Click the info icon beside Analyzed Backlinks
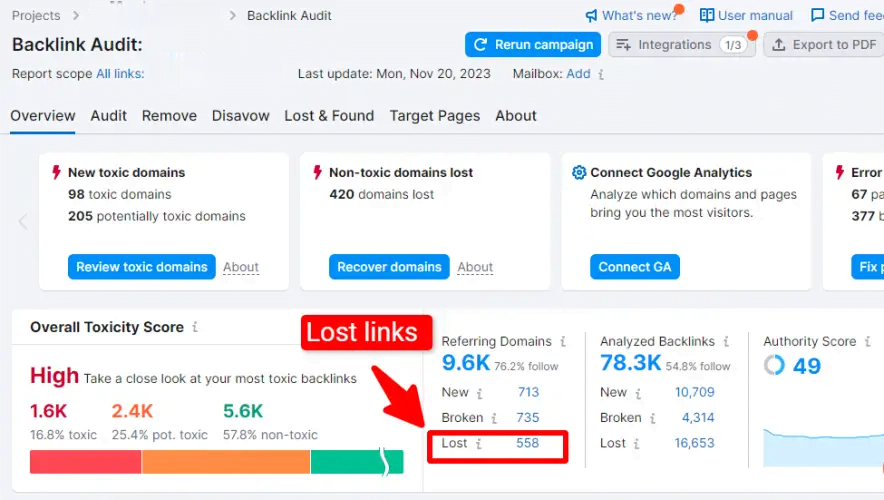Screen dimensions: 884x500 726,342
